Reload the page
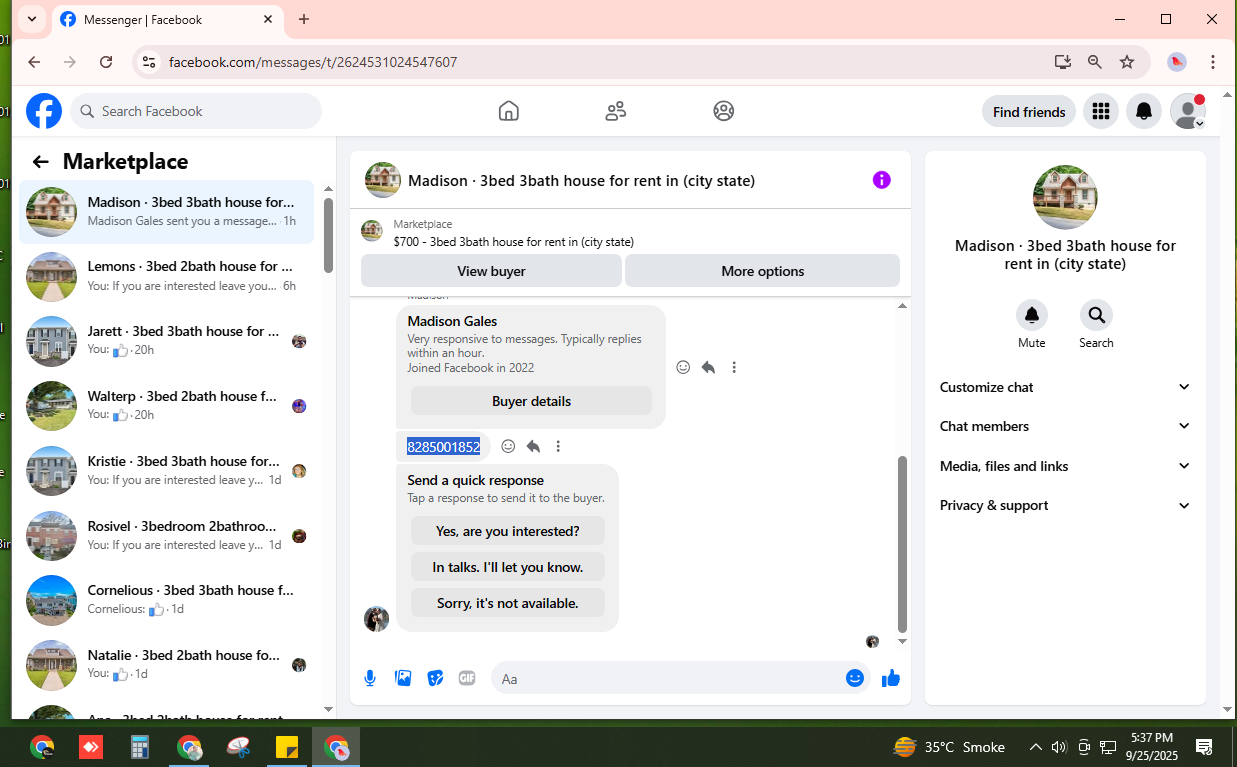Image resolution: width=1237 pixels, height=767 pixels. click(x=106, y=62)
